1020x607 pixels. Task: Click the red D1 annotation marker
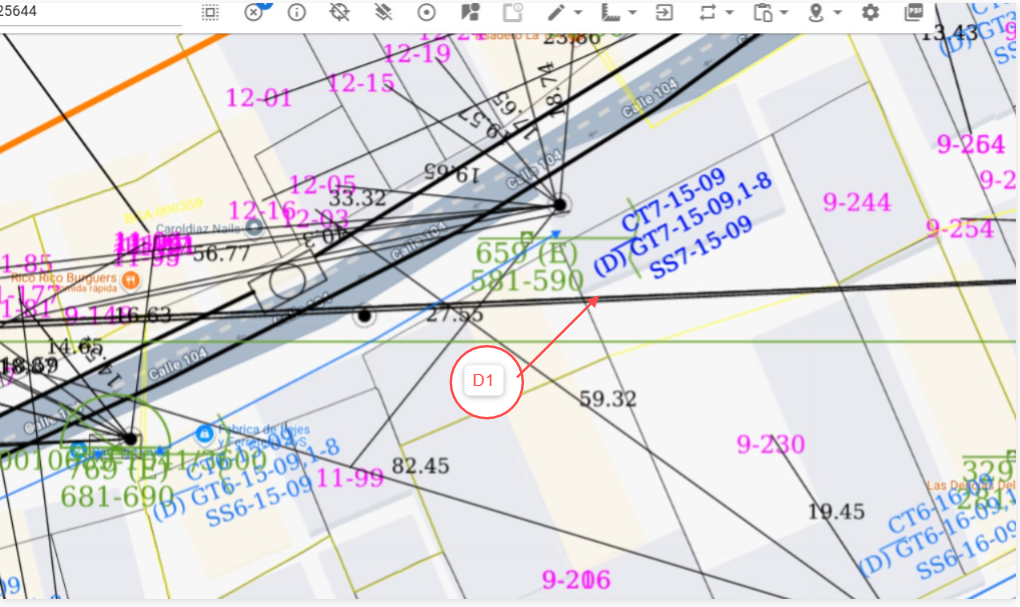click(485, 380)
